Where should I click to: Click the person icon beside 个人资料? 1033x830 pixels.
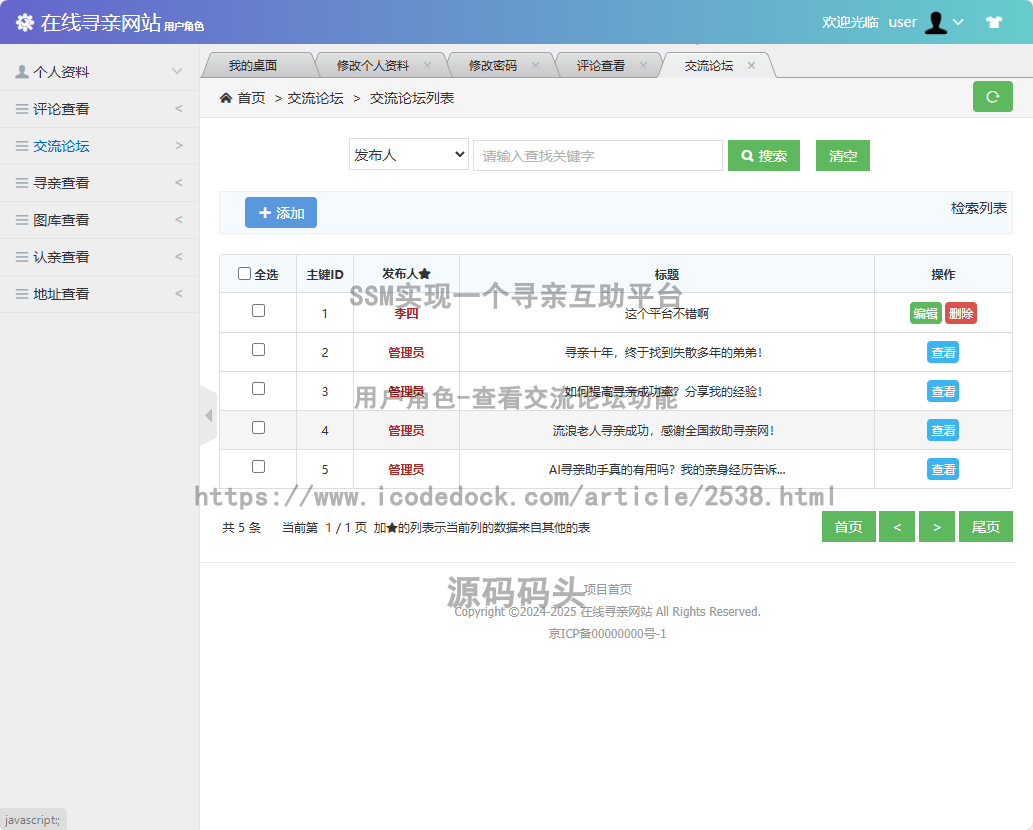coord(22,72)
